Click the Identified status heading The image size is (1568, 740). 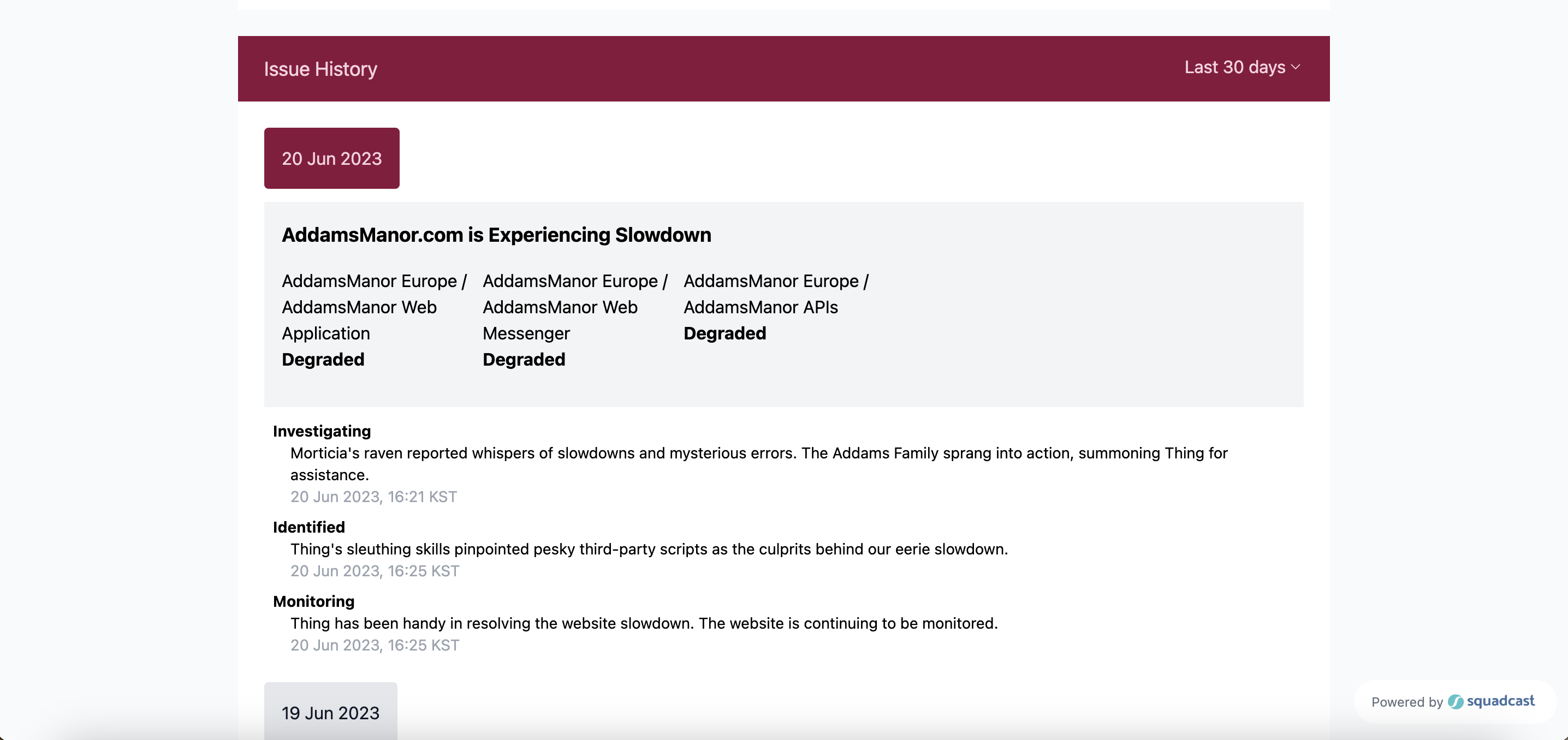[308, 527]
